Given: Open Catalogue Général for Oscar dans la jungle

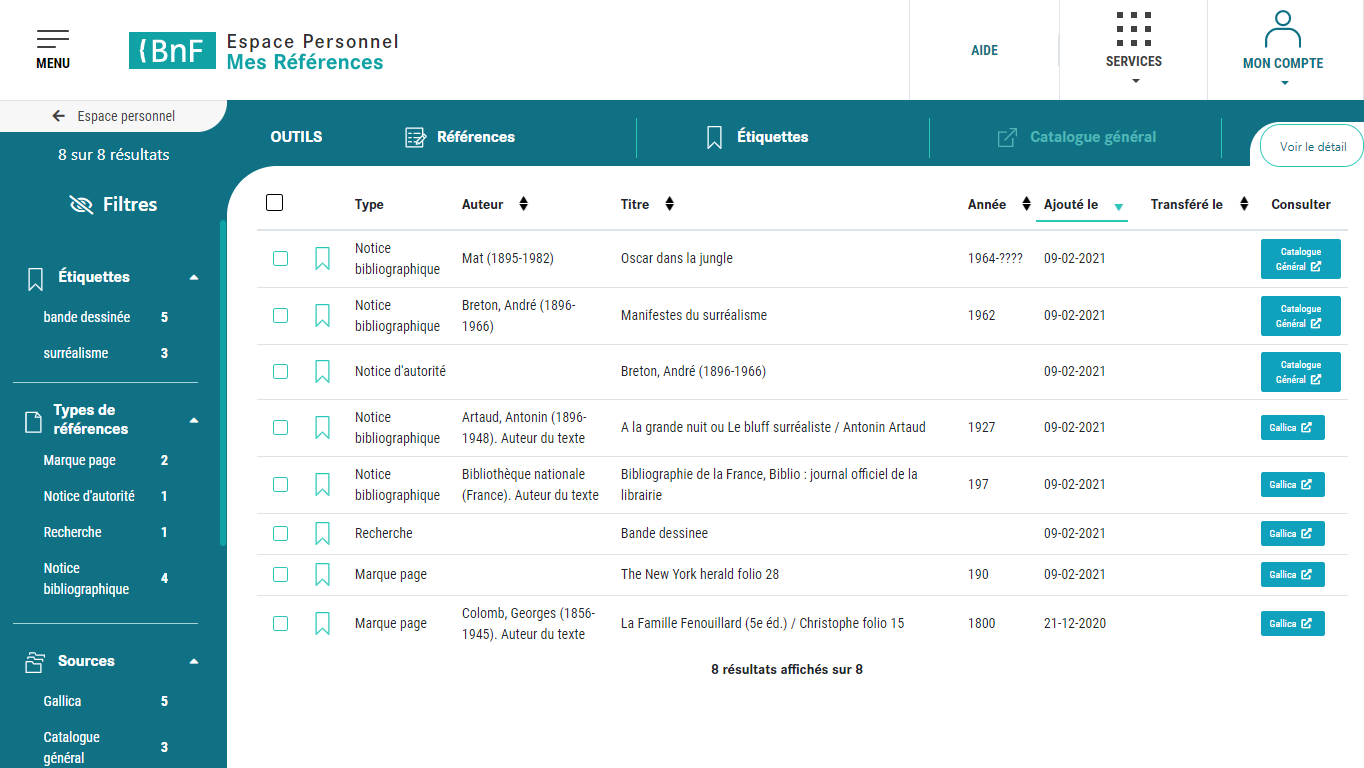Looking at the screenshot, I should 1300,259.
